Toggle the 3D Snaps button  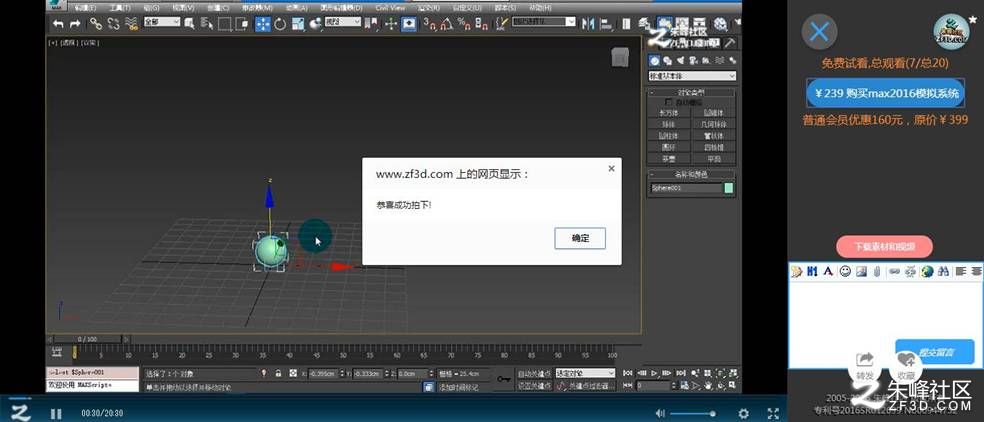(x=429, y=24)
